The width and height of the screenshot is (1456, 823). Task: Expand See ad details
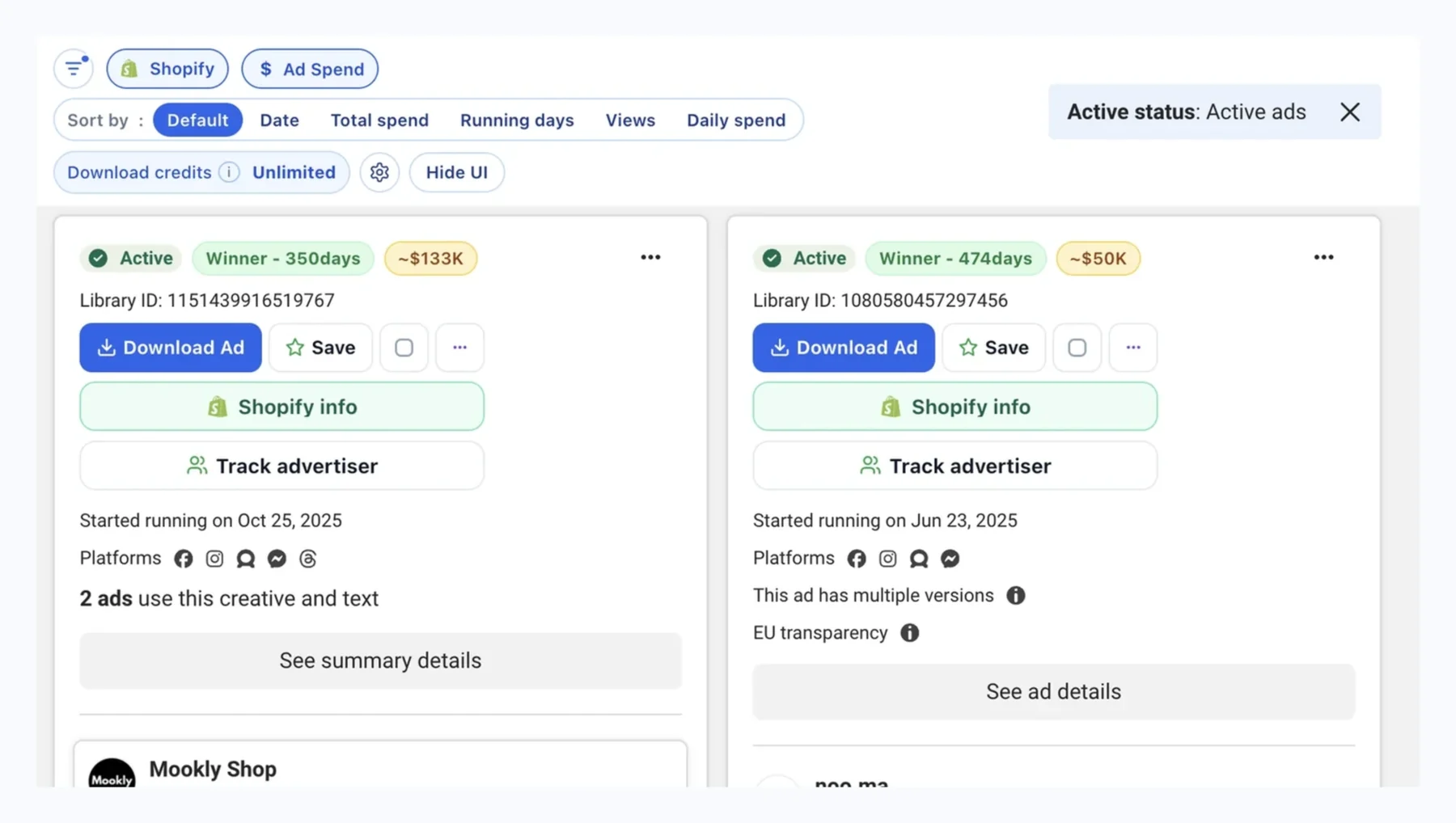pyautogui.click(x=1053, y=692)
